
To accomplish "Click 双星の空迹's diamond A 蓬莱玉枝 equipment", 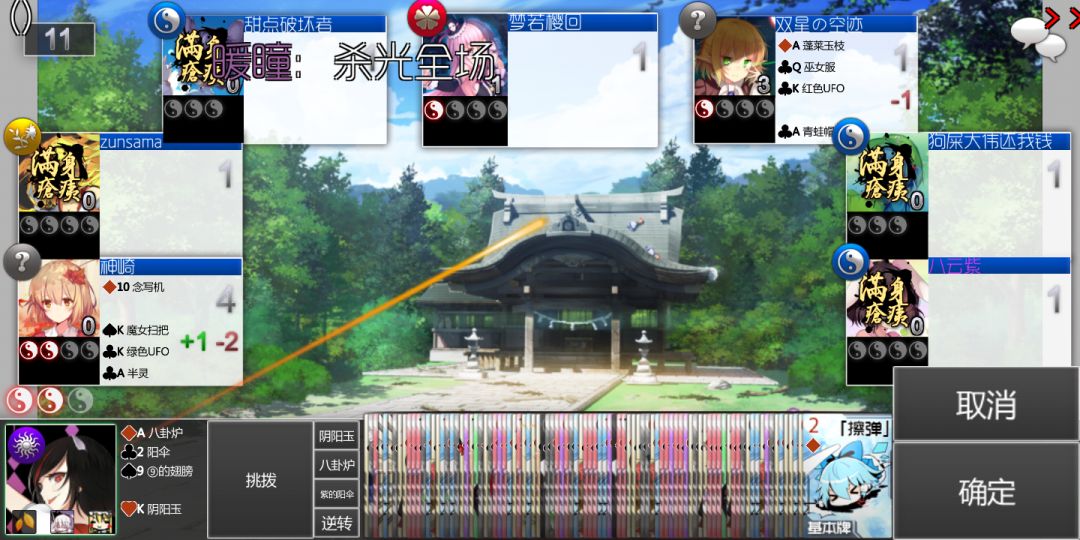I will click(x=811, y=45).
